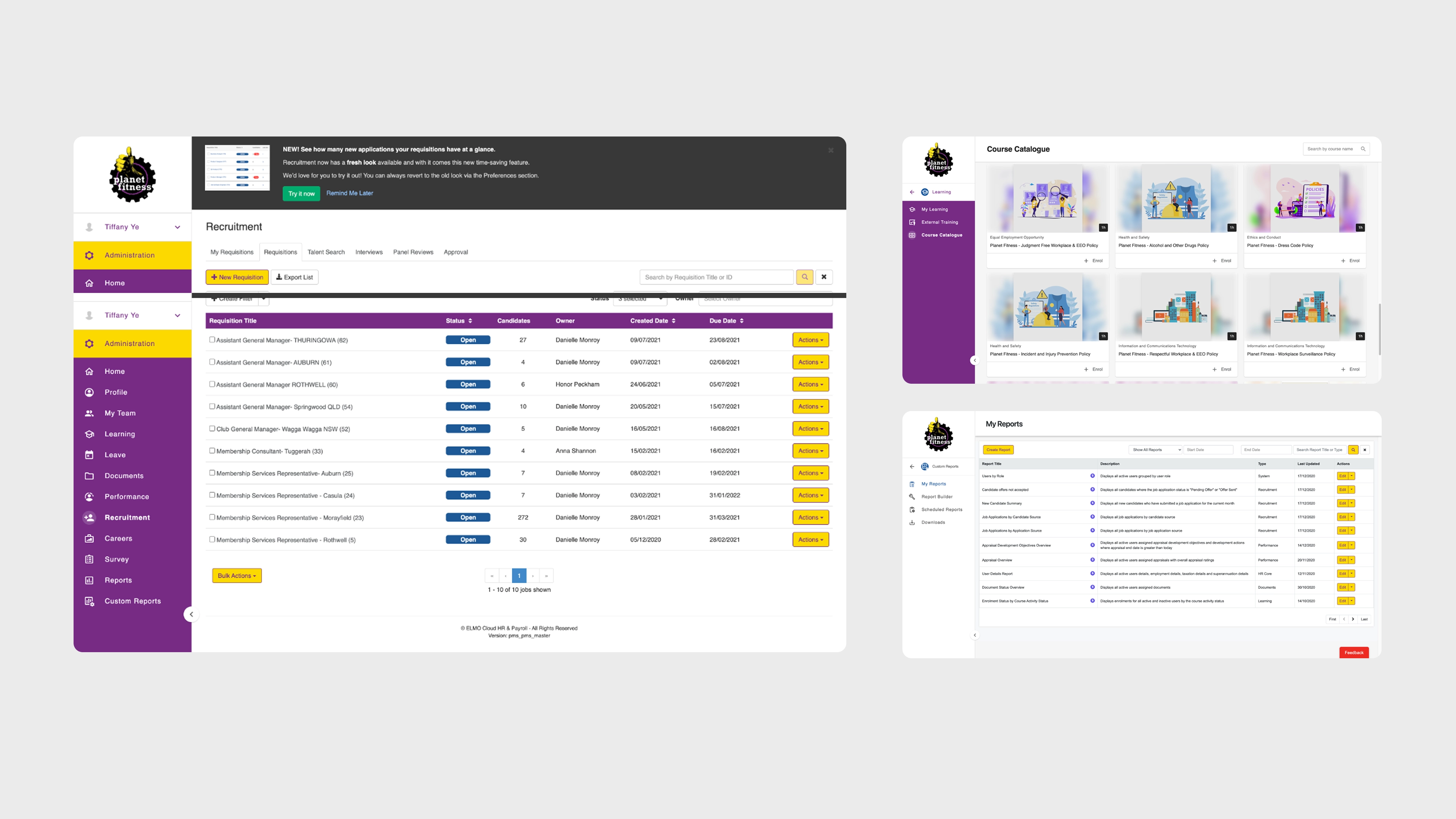The image size is (1456, 819).
Task: Check the Springwood QLD (54) requisition checkbox
Action: point(212,406)
